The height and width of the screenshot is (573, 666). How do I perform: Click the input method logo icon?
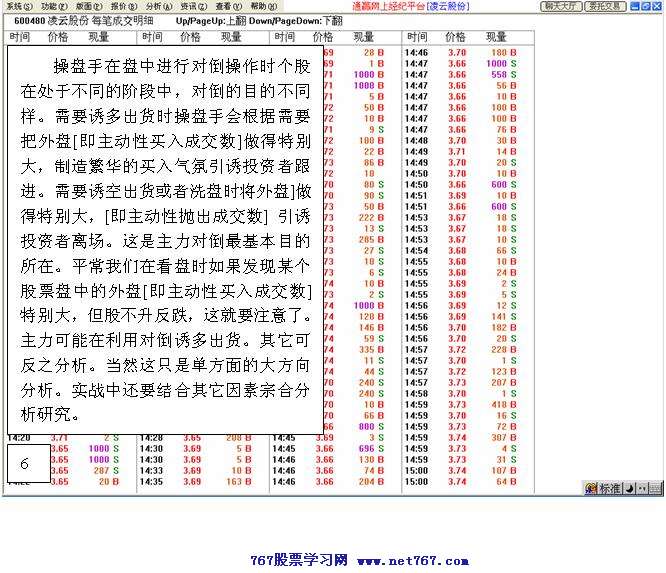[591, 489]
